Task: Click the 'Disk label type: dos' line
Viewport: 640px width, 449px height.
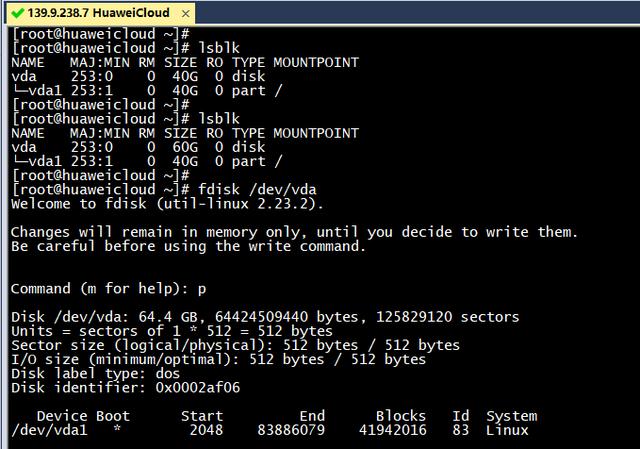Action: [96, 373]
